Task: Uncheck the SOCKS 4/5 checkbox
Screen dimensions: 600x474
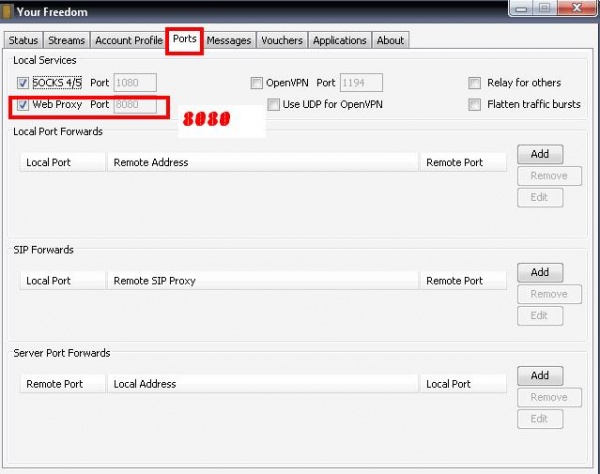Action: (23, 83)
